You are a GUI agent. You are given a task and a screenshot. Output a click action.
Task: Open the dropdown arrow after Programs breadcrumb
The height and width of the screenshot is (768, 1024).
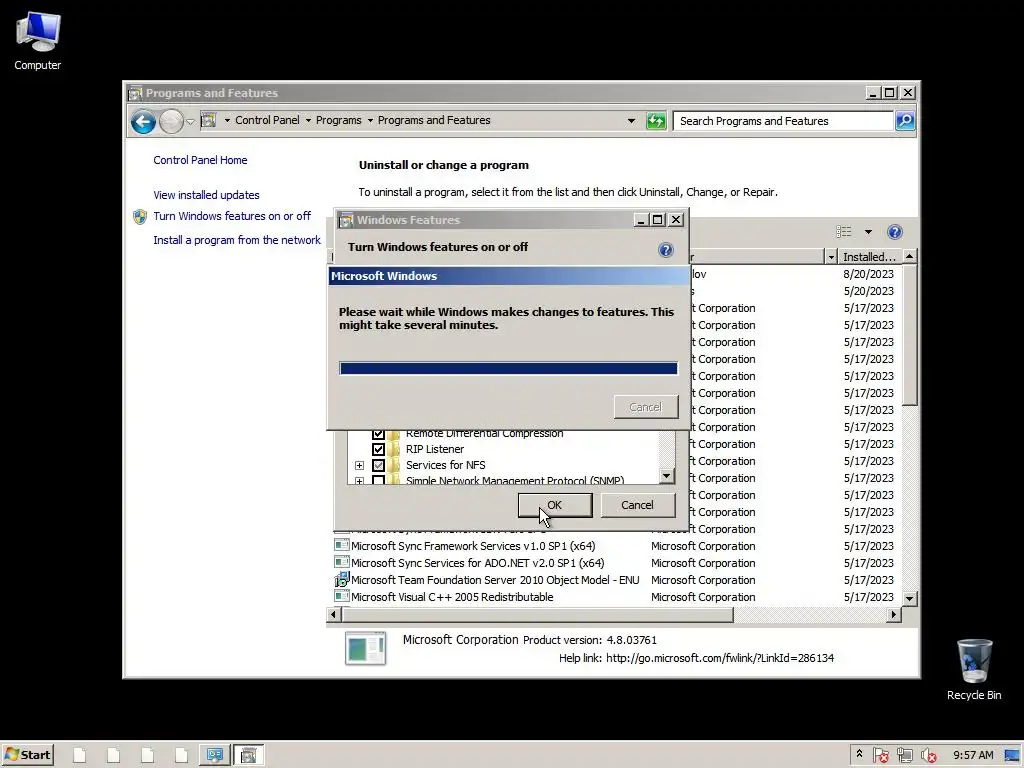tap(370, 120)
